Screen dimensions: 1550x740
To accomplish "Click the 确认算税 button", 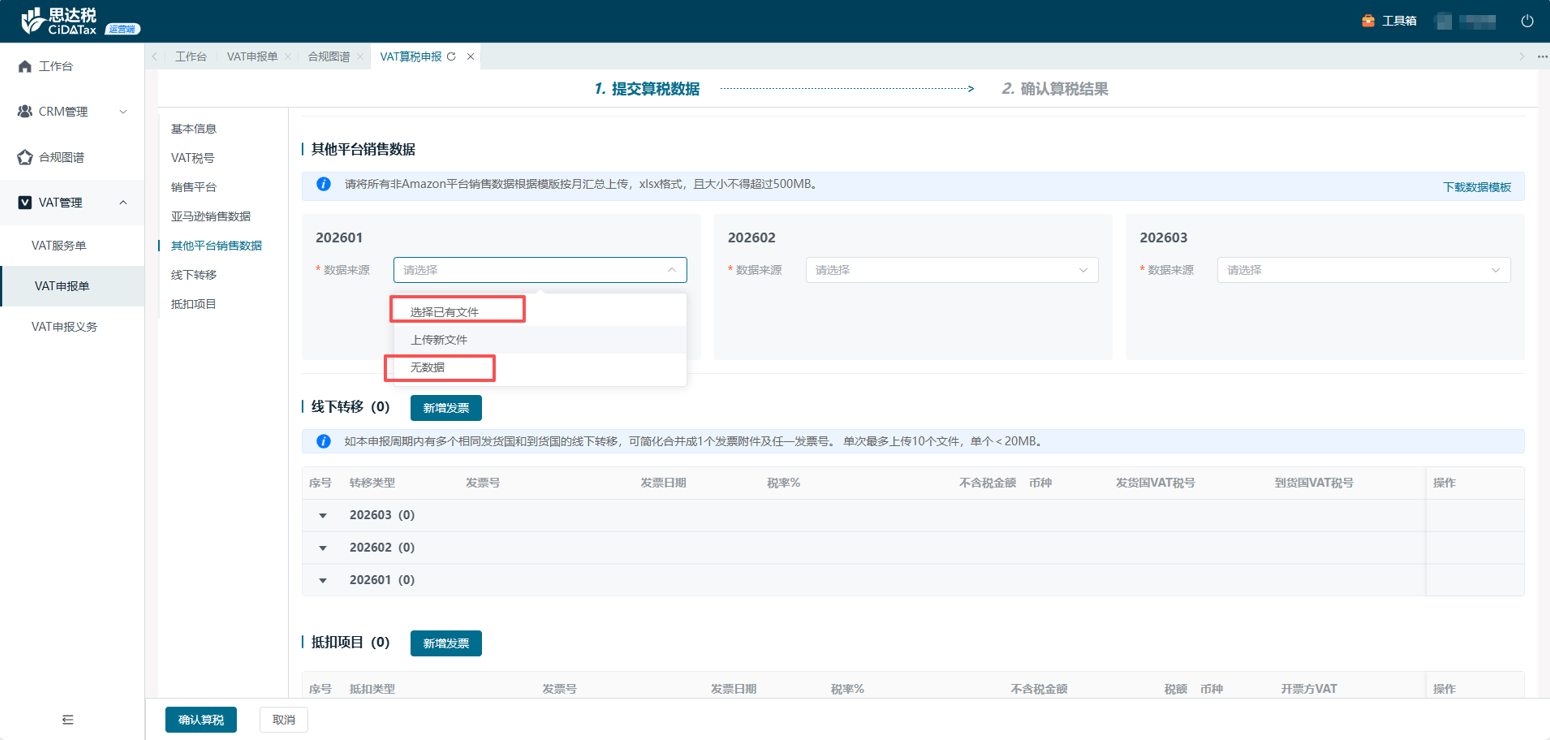I will pyautogui.click(x=201, y=720).
